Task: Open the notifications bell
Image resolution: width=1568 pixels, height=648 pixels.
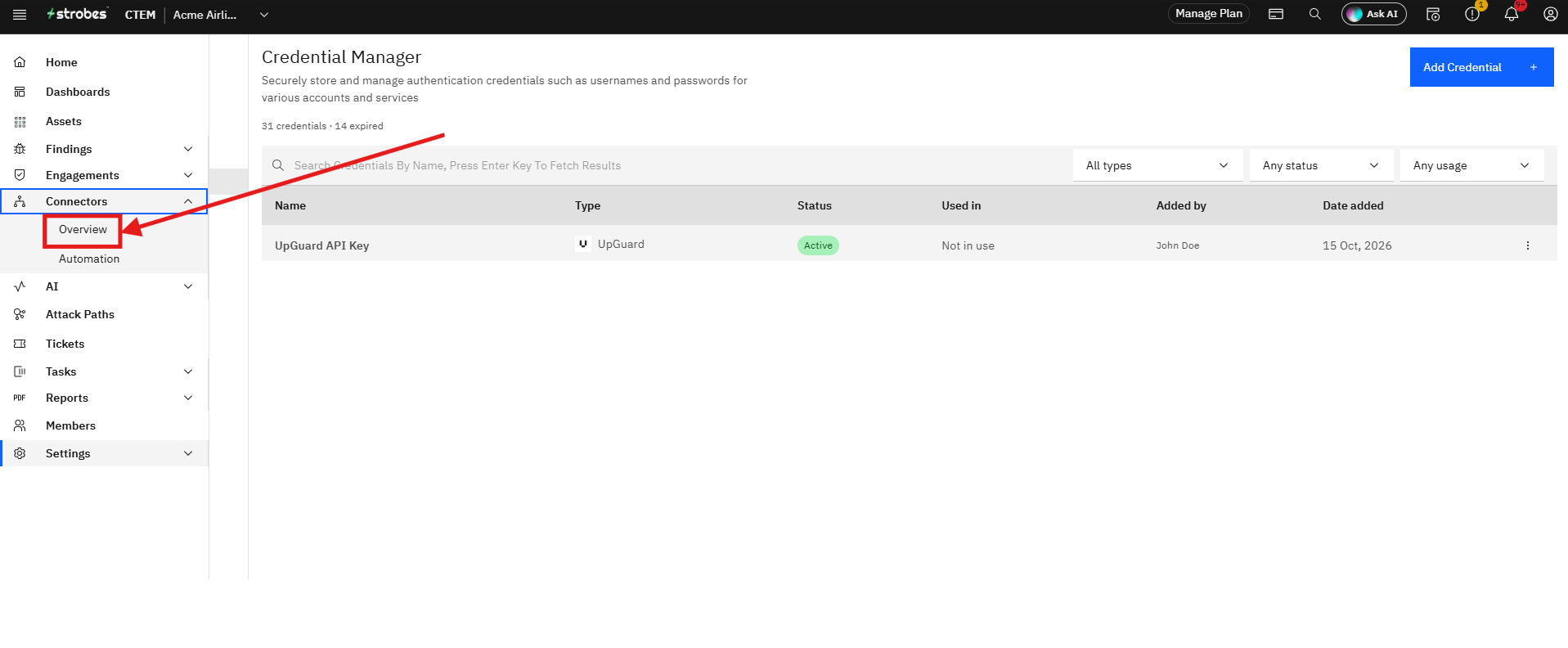Action: tap(1512, 14)
